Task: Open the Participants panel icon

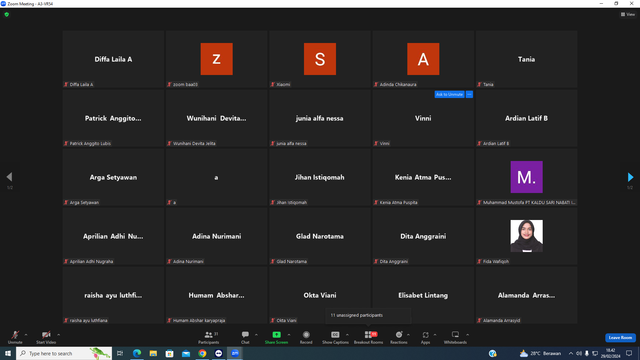Action: [x=209, y=337]
